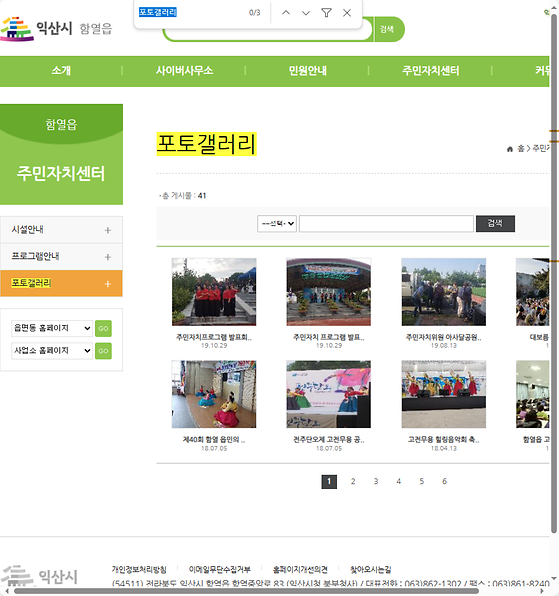This screenshot has width=559, height=596.
Task: Open 개인정보처리방침 footer link
Action: coord(139,569)
